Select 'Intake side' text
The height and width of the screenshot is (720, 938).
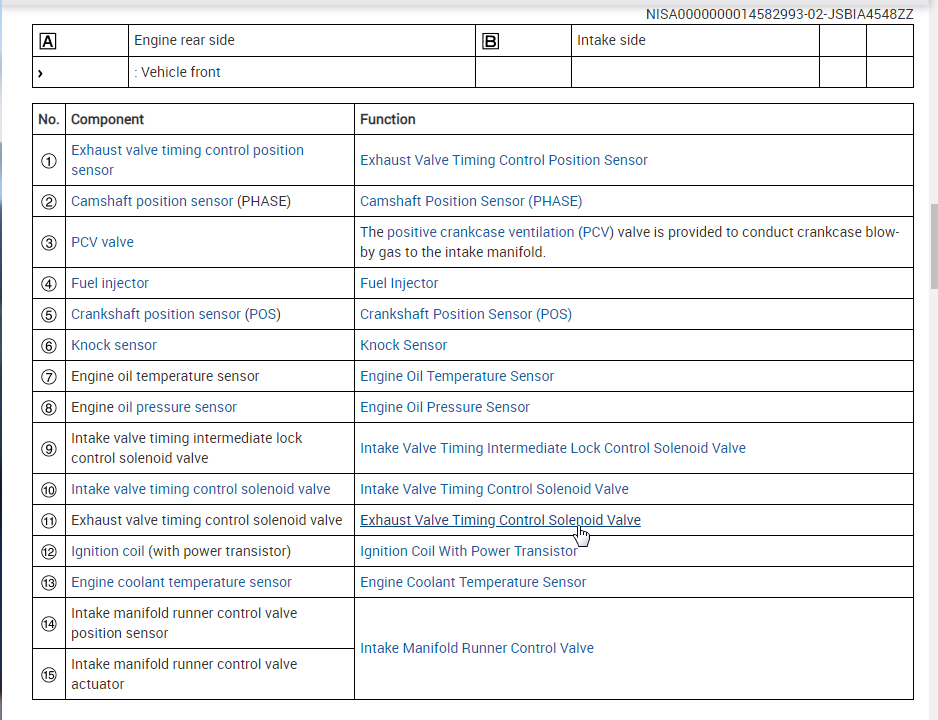(611, 40)
